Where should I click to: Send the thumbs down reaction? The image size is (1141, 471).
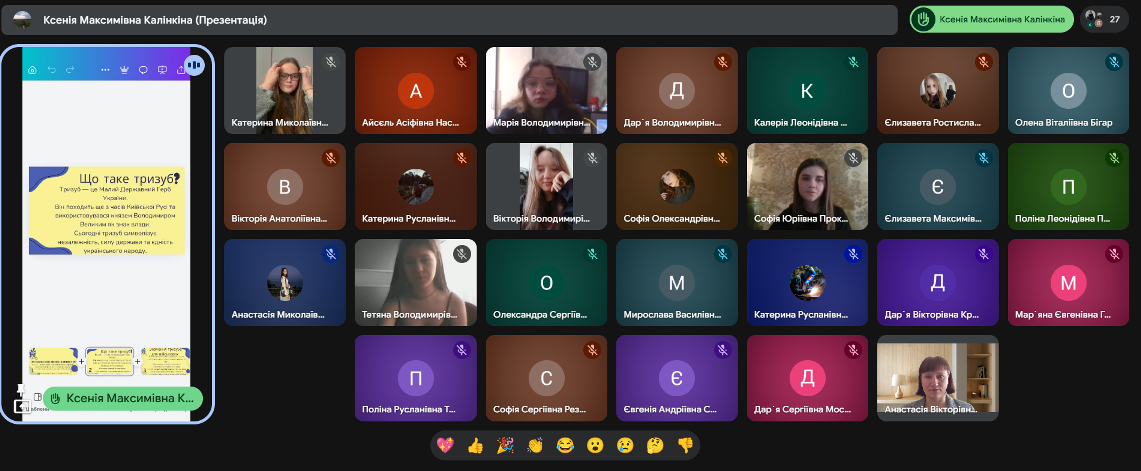tap(685, 445)
